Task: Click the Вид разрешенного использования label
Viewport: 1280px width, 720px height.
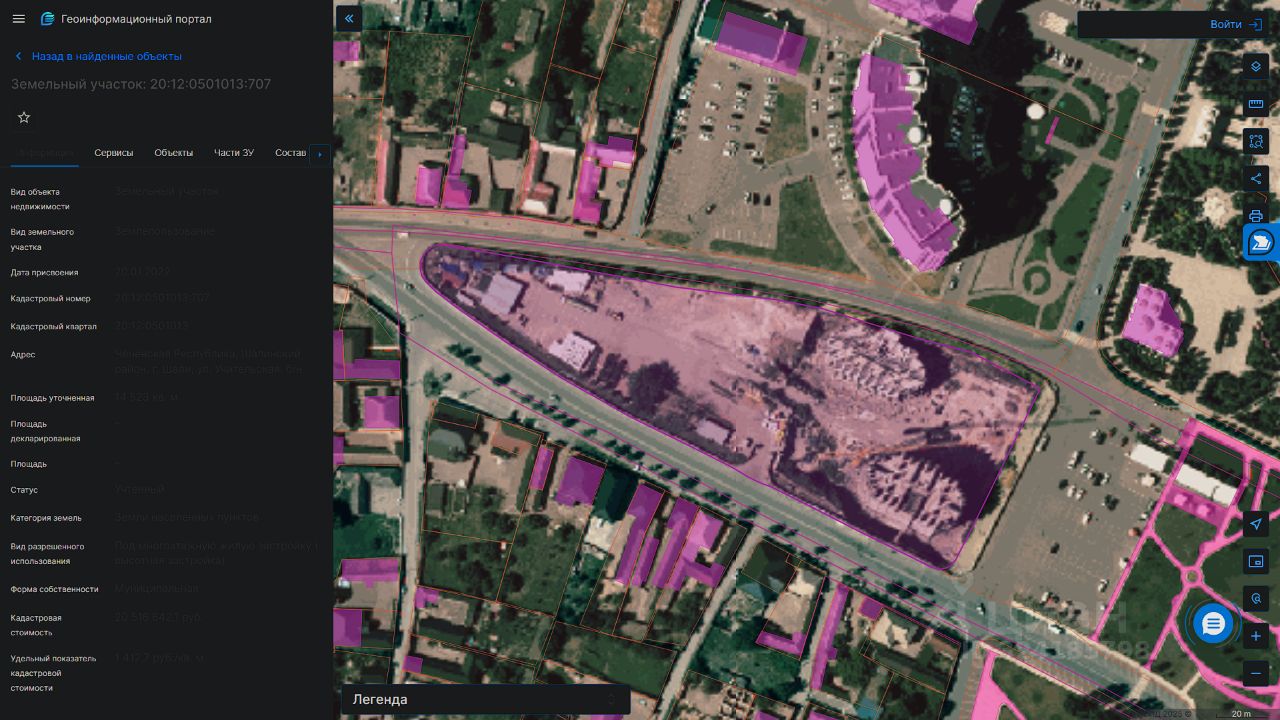Action: [48, 554]
